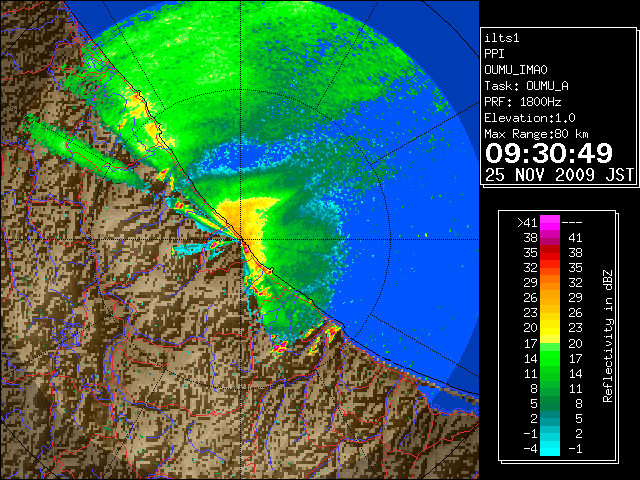Click the 'ilts1' label in the info box

click(502, 38)
